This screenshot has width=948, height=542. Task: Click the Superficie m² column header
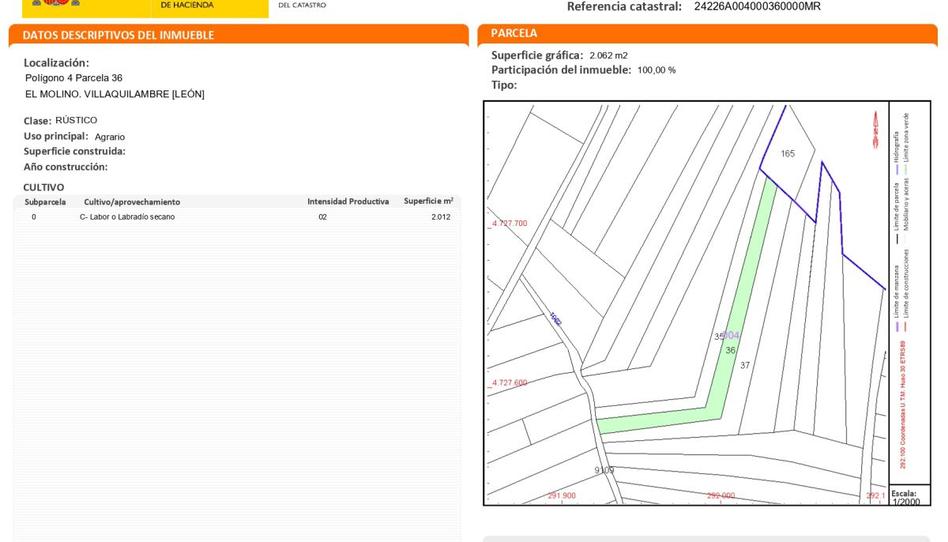(428, 202)
